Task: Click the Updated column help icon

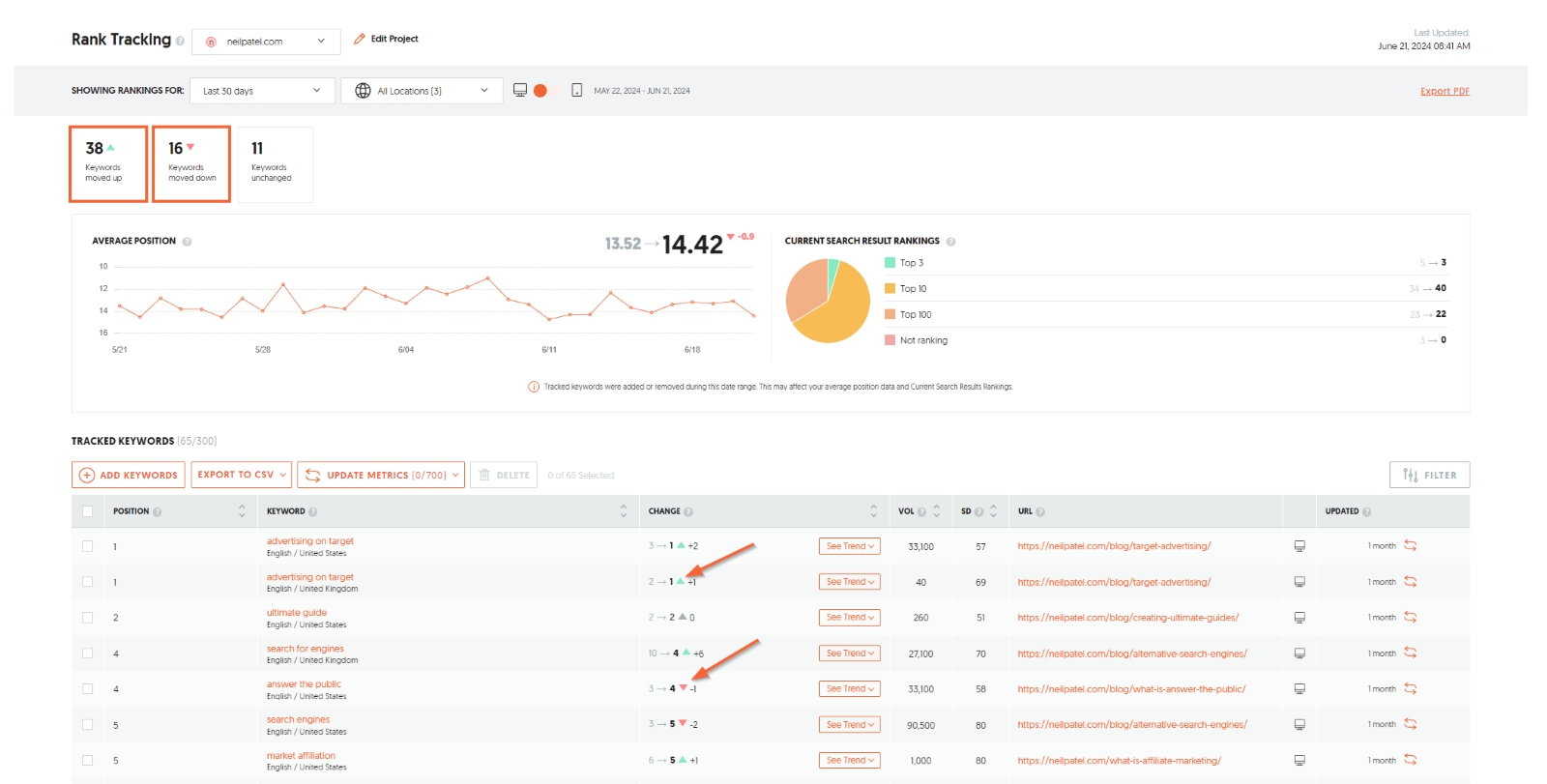Action: [x=1366, y=511]
